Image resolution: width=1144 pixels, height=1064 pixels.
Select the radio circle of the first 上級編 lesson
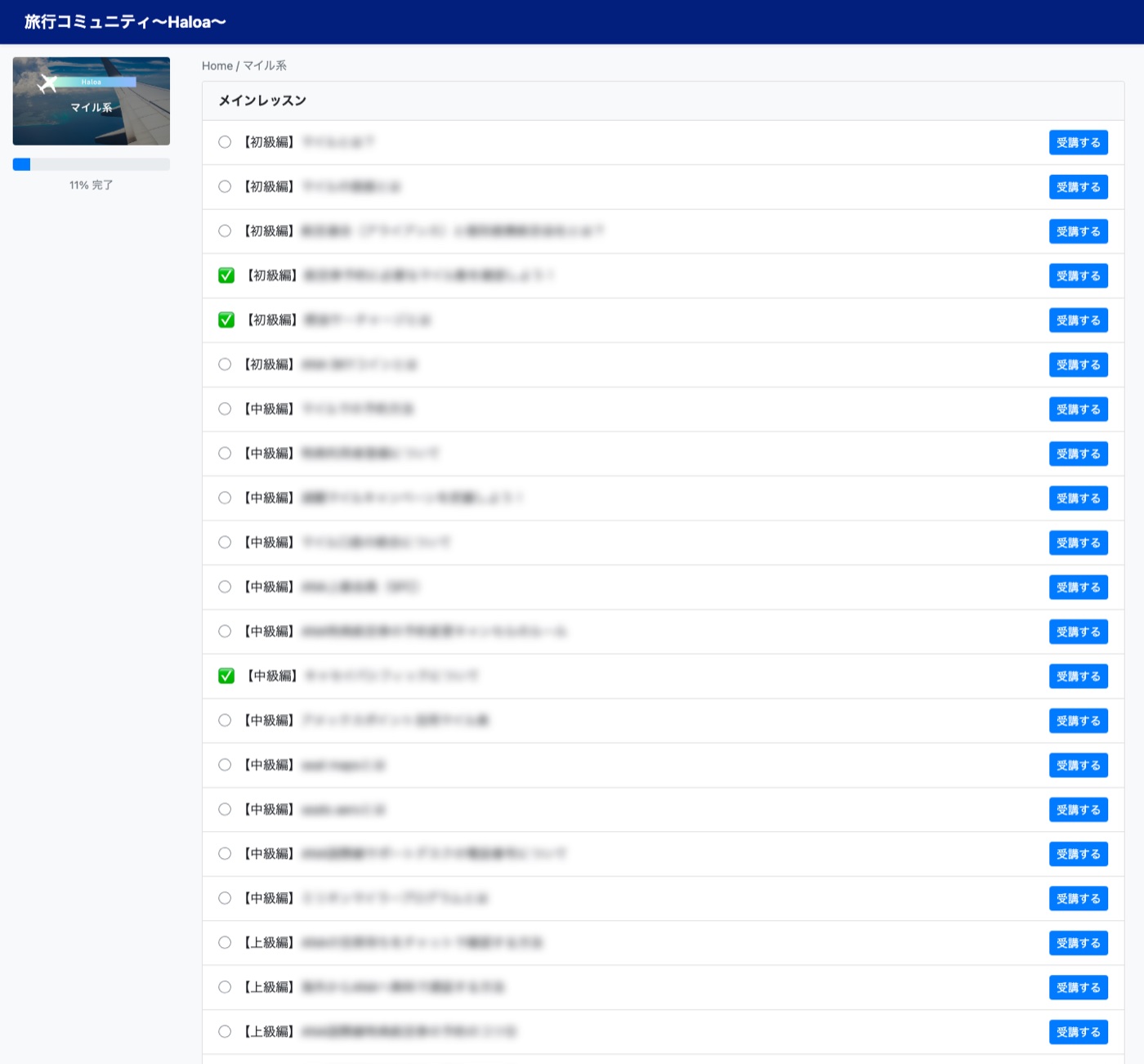click(225, 942)
